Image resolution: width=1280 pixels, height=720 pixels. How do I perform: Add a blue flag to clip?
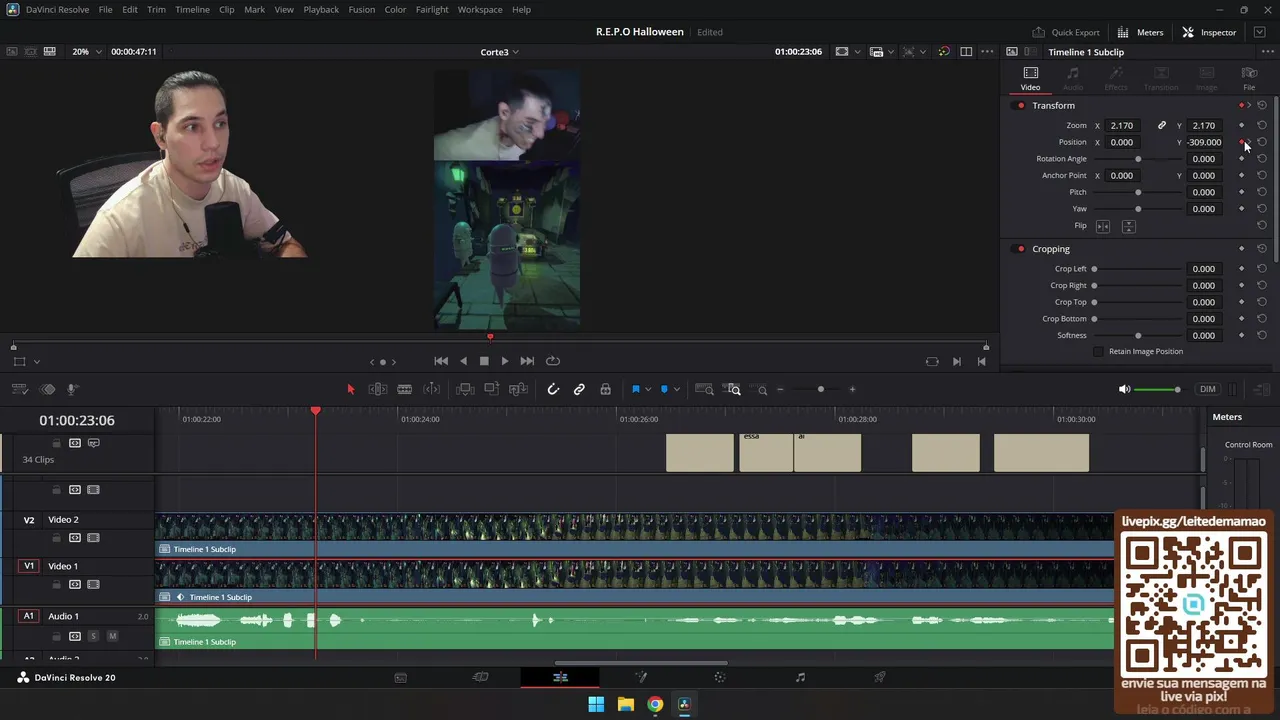point(635,389)
